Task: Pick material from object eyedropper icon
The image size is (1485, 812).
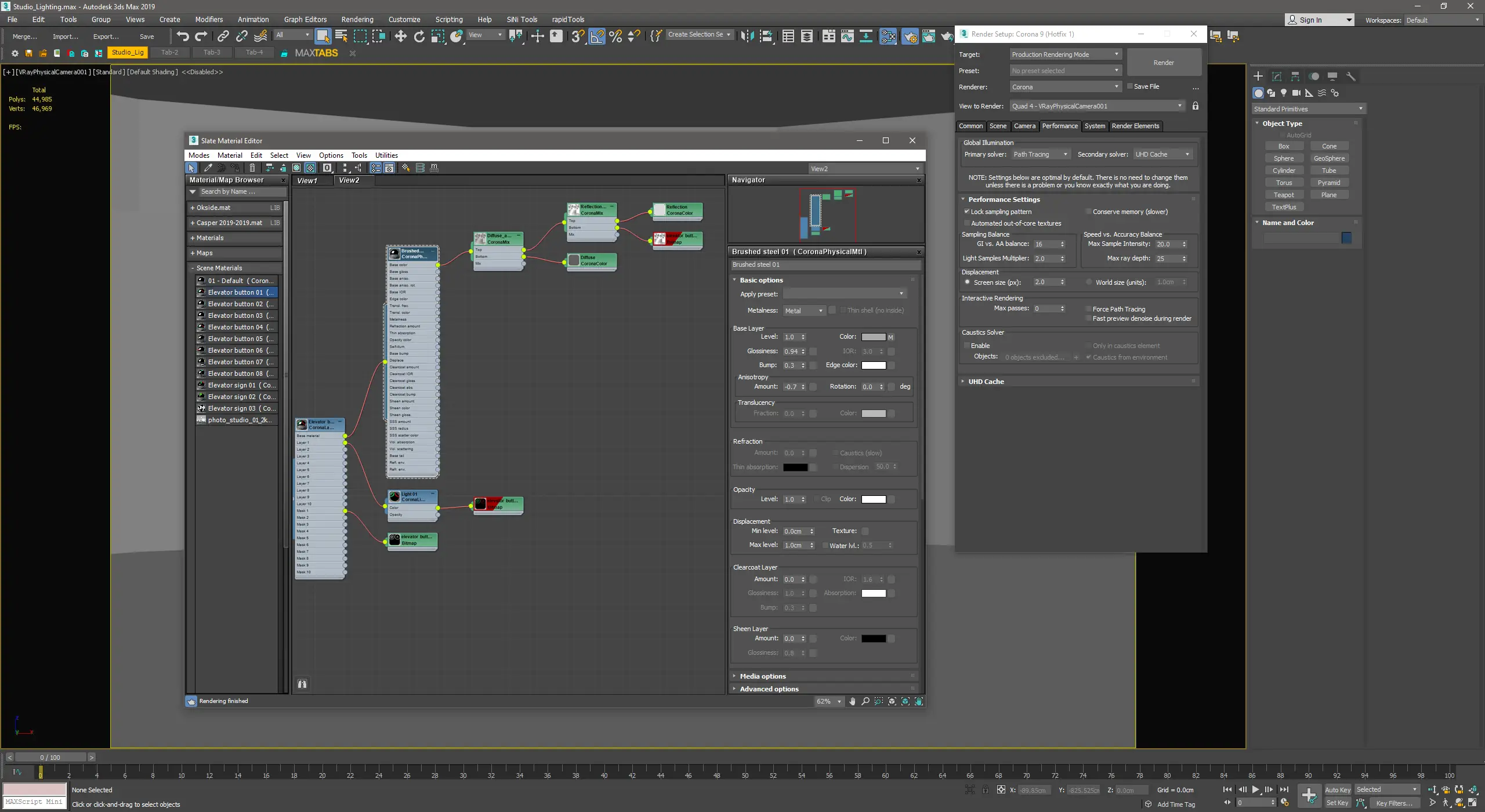Action: point(208,168)
